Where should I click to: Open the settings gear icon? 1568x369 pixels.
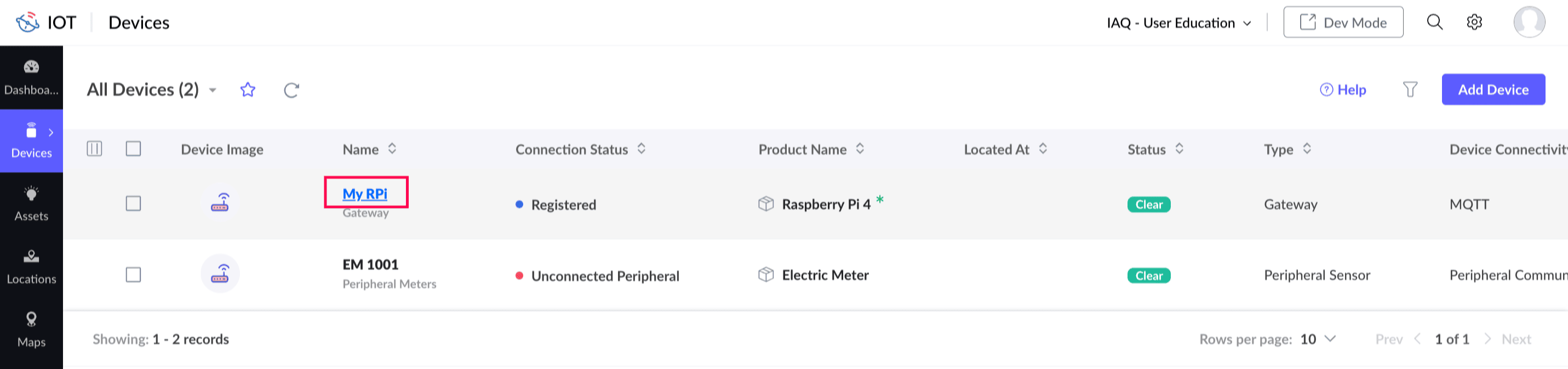tap(1474, 22)
